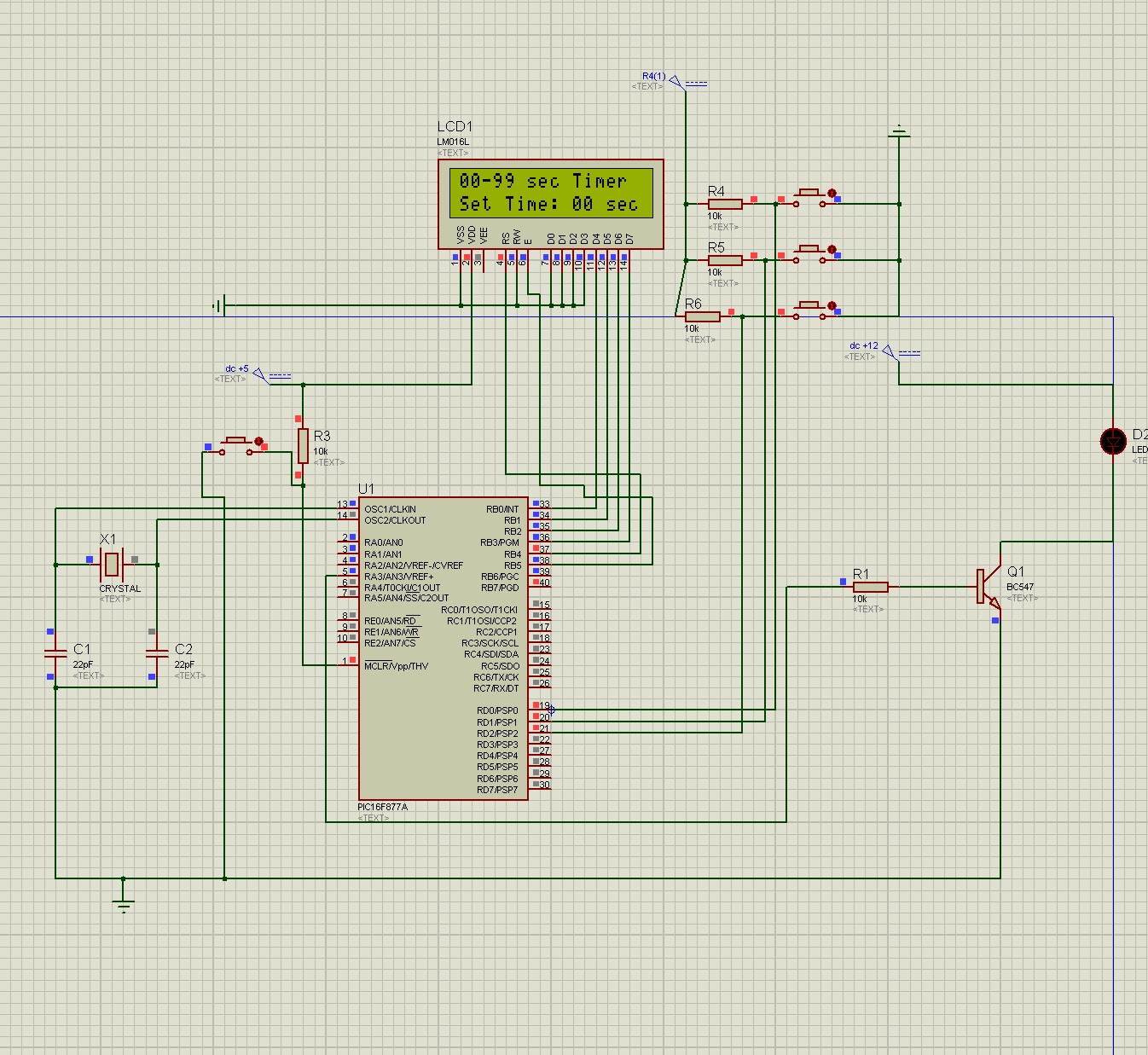The width and height of the screenshot is (1148, 1055).
Task: Select the U1 microcontroller chip body
Action: point(444,649)
